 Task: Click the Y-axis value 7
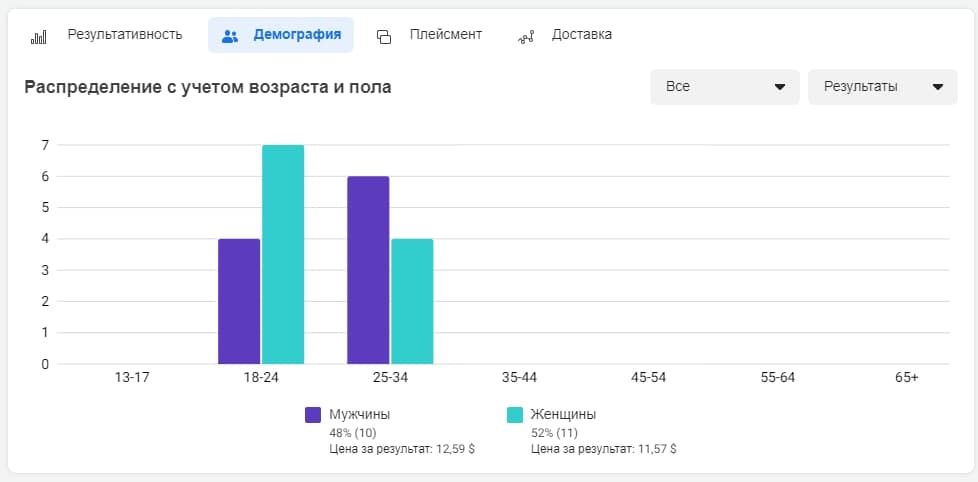pyautogui.click(x=44, y=145)
